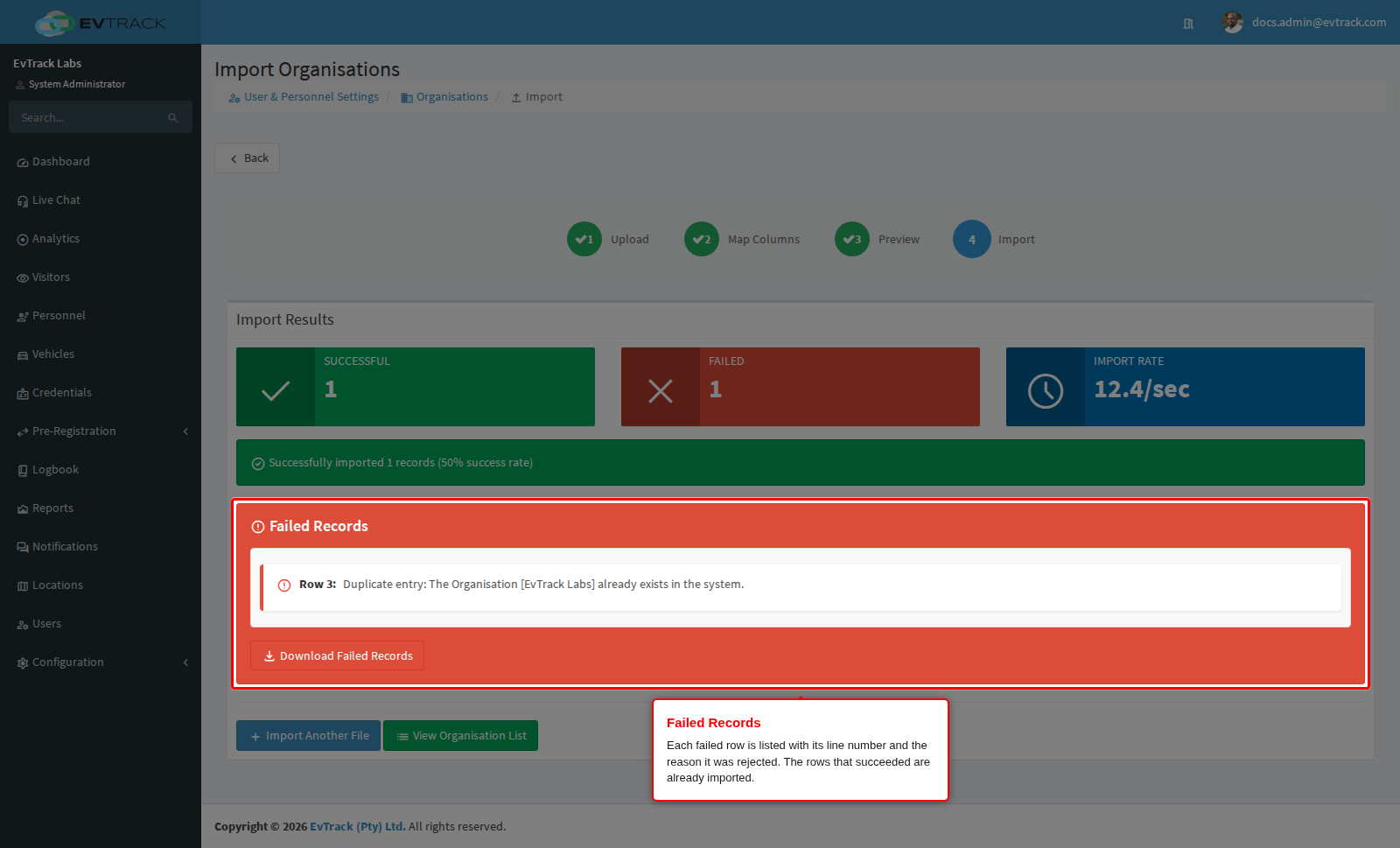The image size is (1400, 848).
Task: Click the green checkmark icon on Successful card
Action: coord(276,390)
